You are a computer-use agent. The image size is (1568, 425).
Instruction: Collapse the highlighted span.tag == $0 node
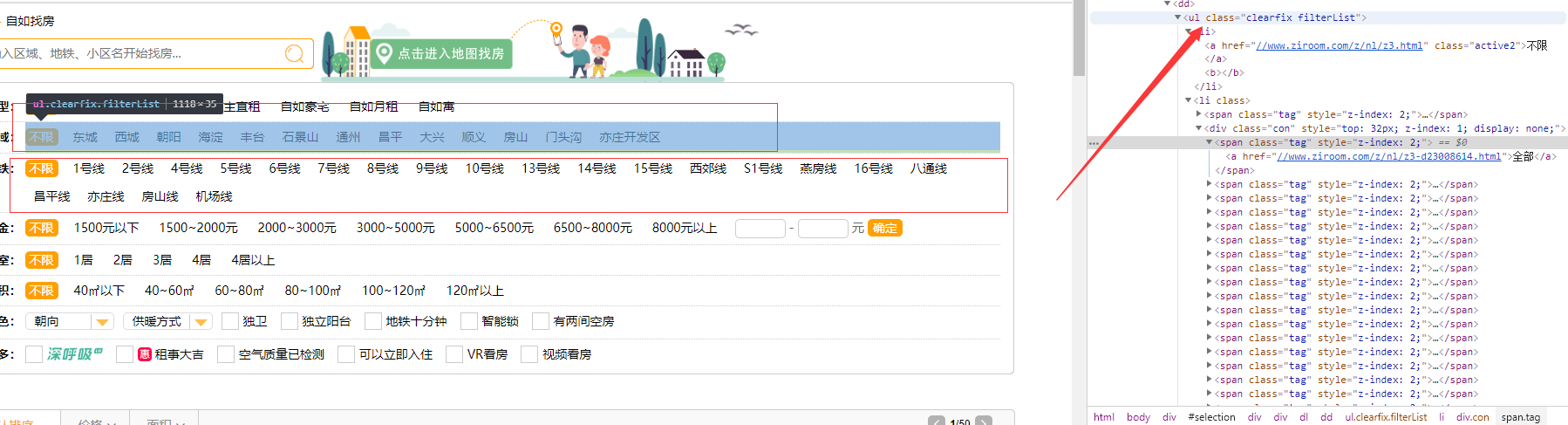pyautogui.click(x=1209, y=143)
